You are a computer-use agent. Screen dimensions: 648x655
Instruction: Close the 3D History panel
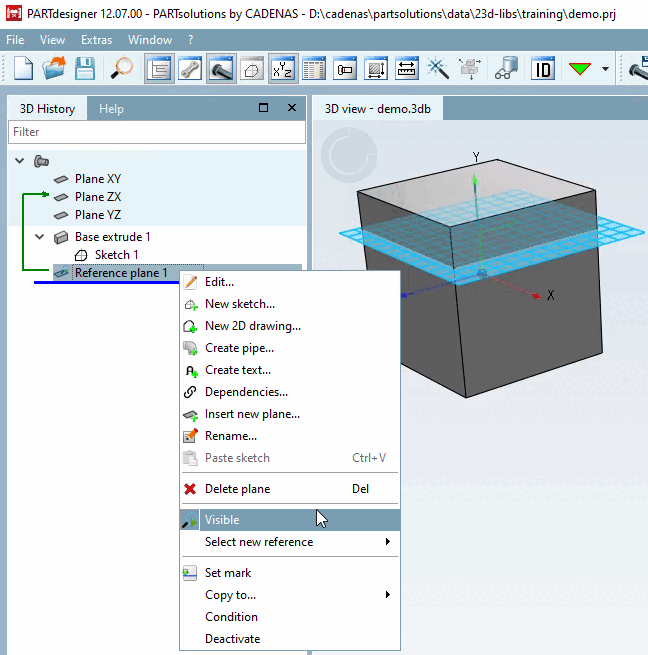tap(292, 108)
